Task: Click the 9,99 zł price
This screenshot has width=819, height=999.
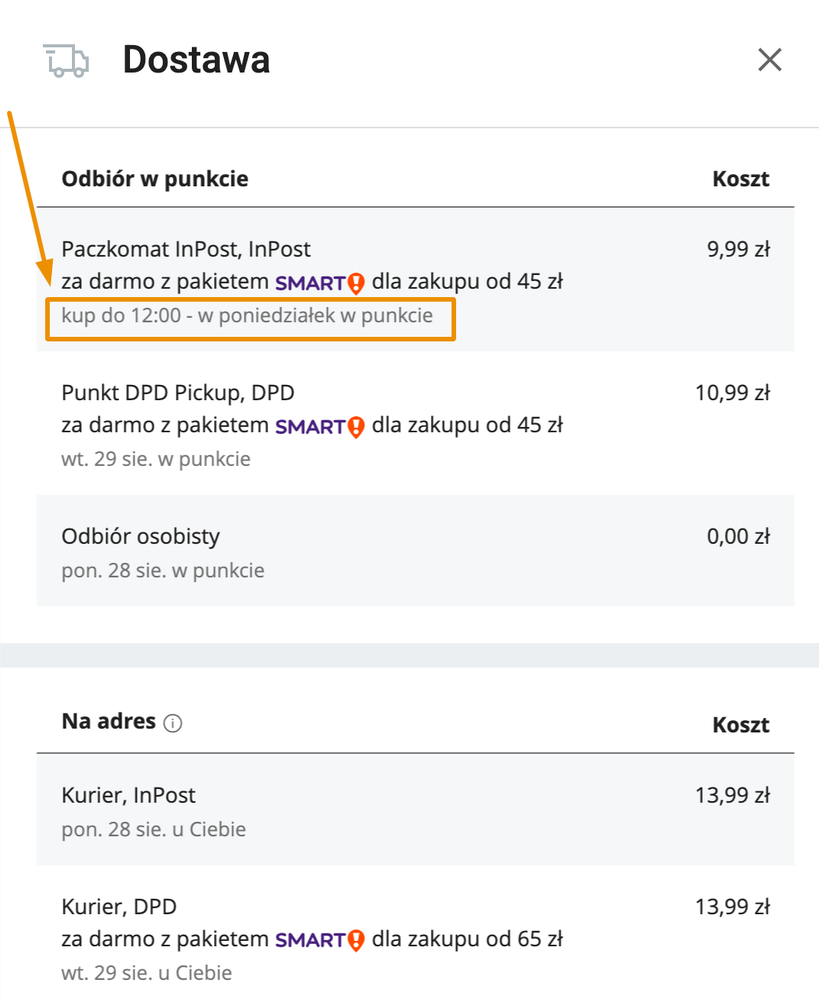Action: pyautogui.click(x=738, y=249)
